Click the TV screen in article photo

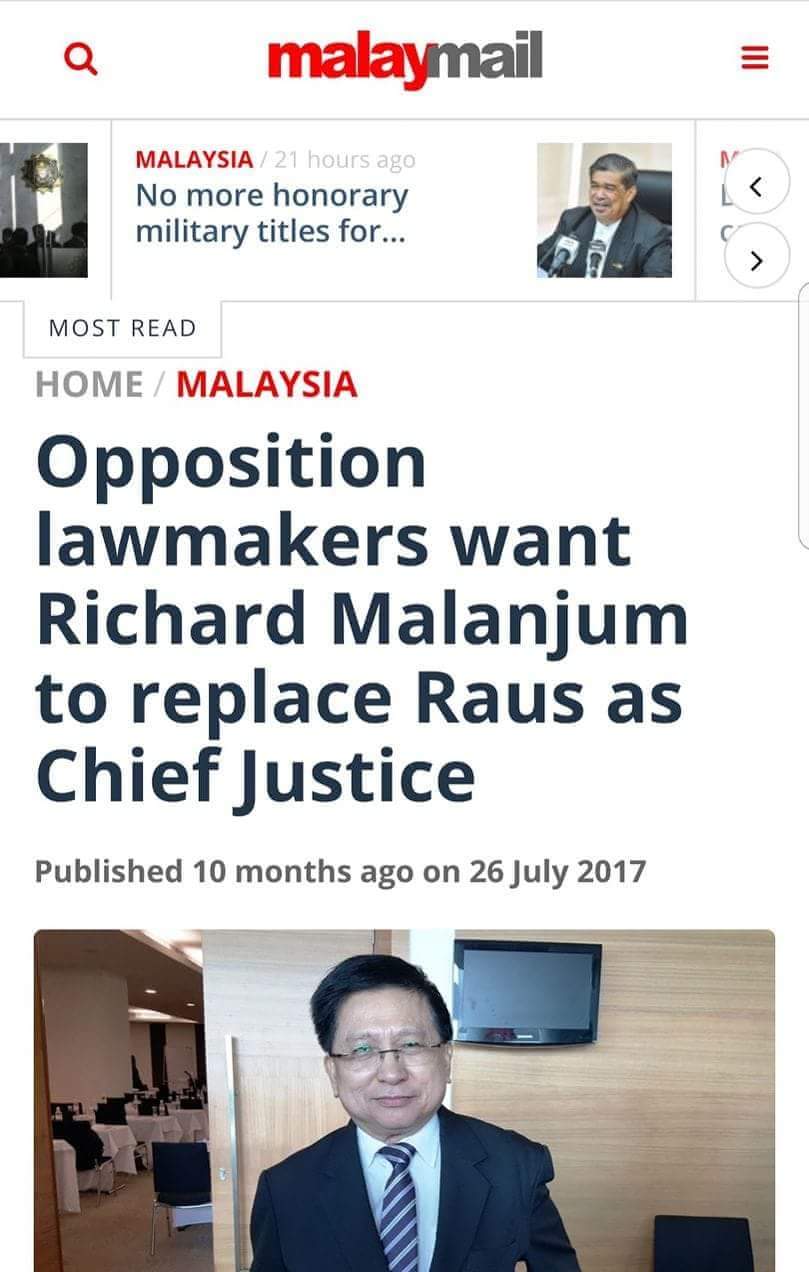[527, 990]
